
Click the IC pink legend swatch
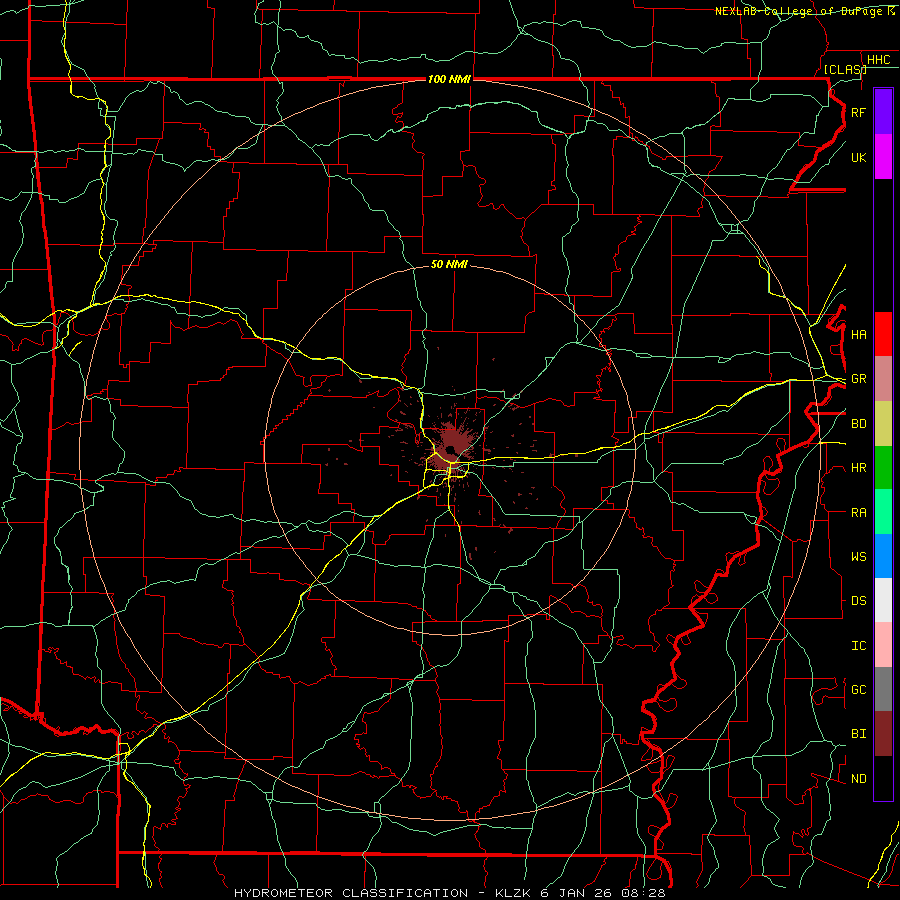(883, 645)
